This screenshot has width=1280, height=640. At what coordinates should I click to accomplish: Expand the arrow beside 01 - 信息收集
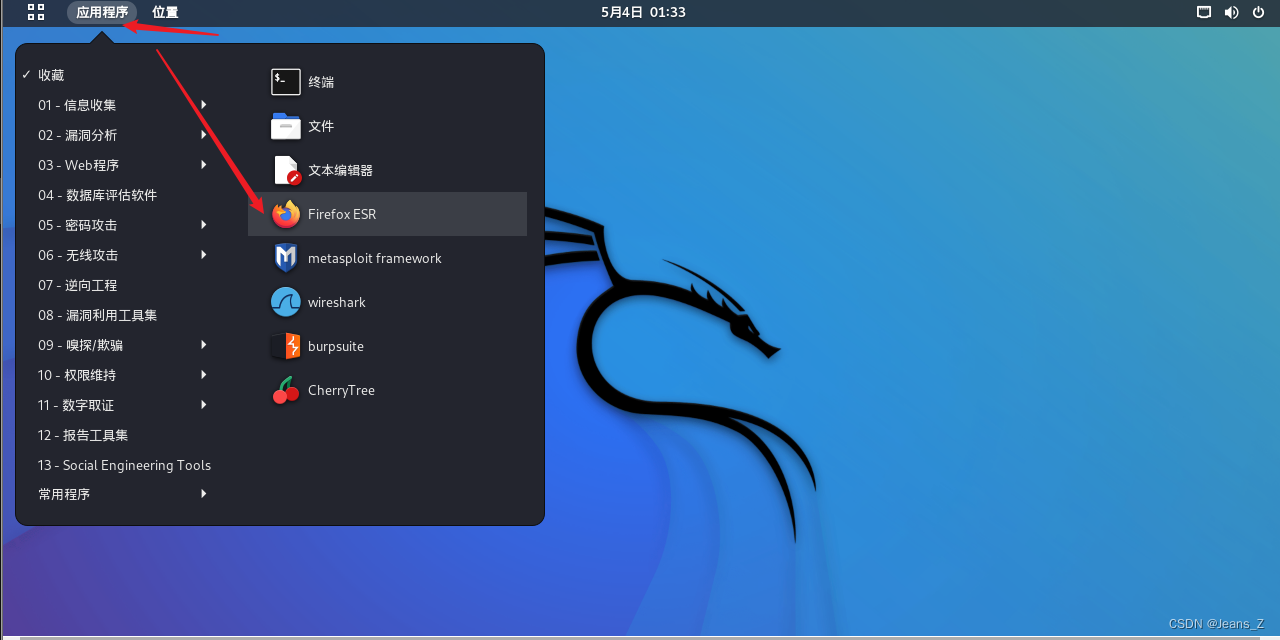(204, 105)
